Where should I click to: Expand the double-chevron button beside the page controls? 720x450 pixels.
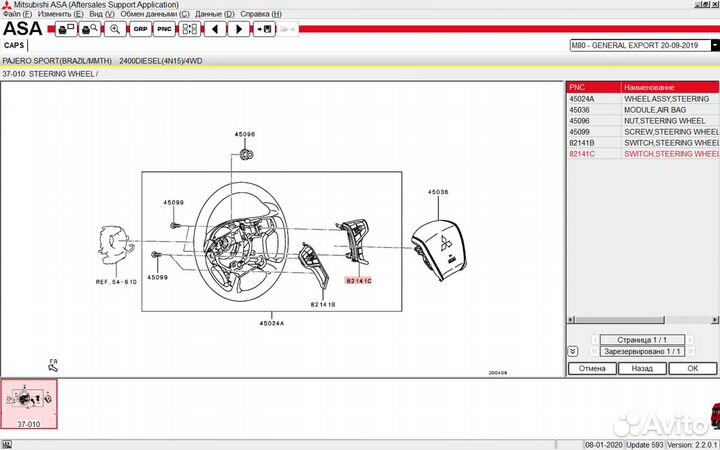572,351
